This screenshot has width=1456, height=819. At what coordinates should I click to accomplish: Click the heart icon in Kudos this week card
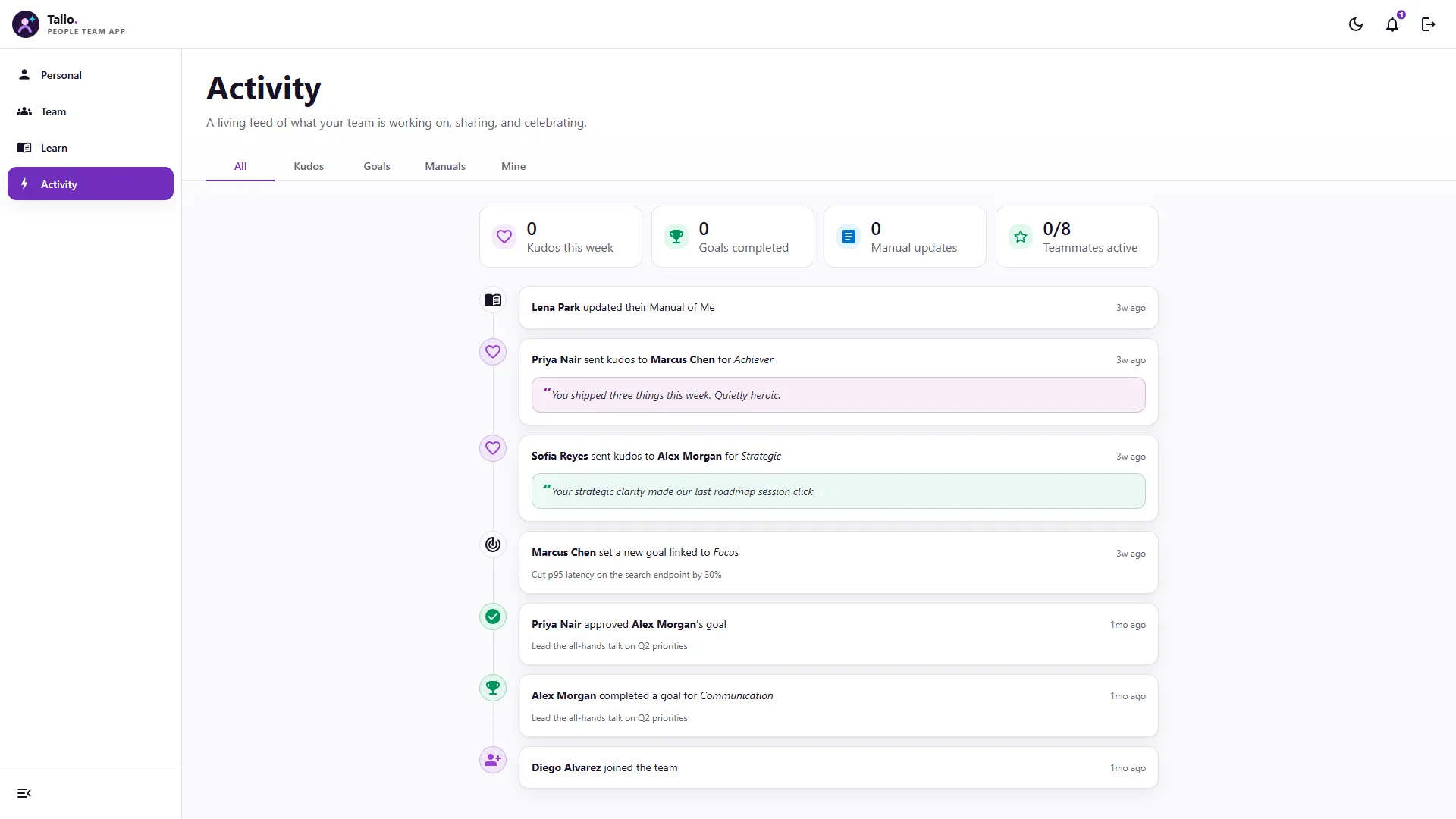(x=504, y=237)
